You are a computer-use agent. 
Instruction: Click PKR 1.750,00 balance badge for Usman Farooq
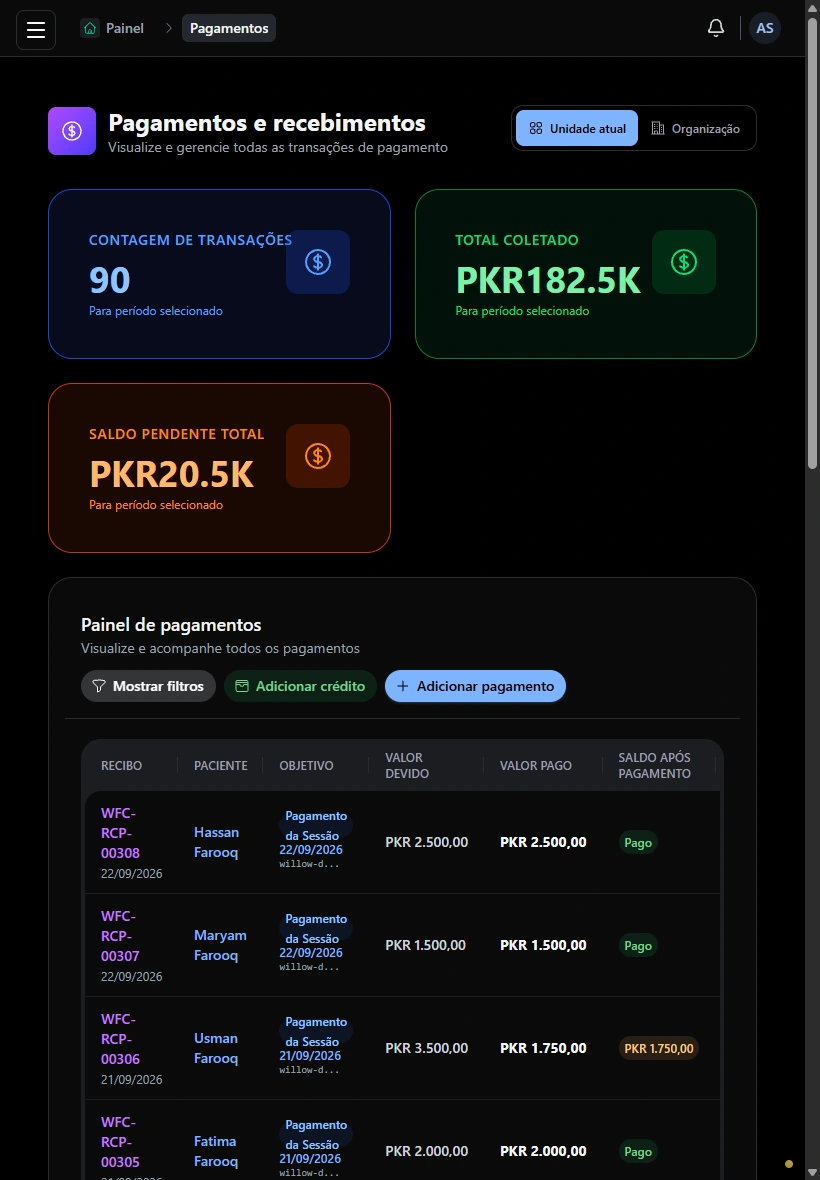pos(658,1048)
